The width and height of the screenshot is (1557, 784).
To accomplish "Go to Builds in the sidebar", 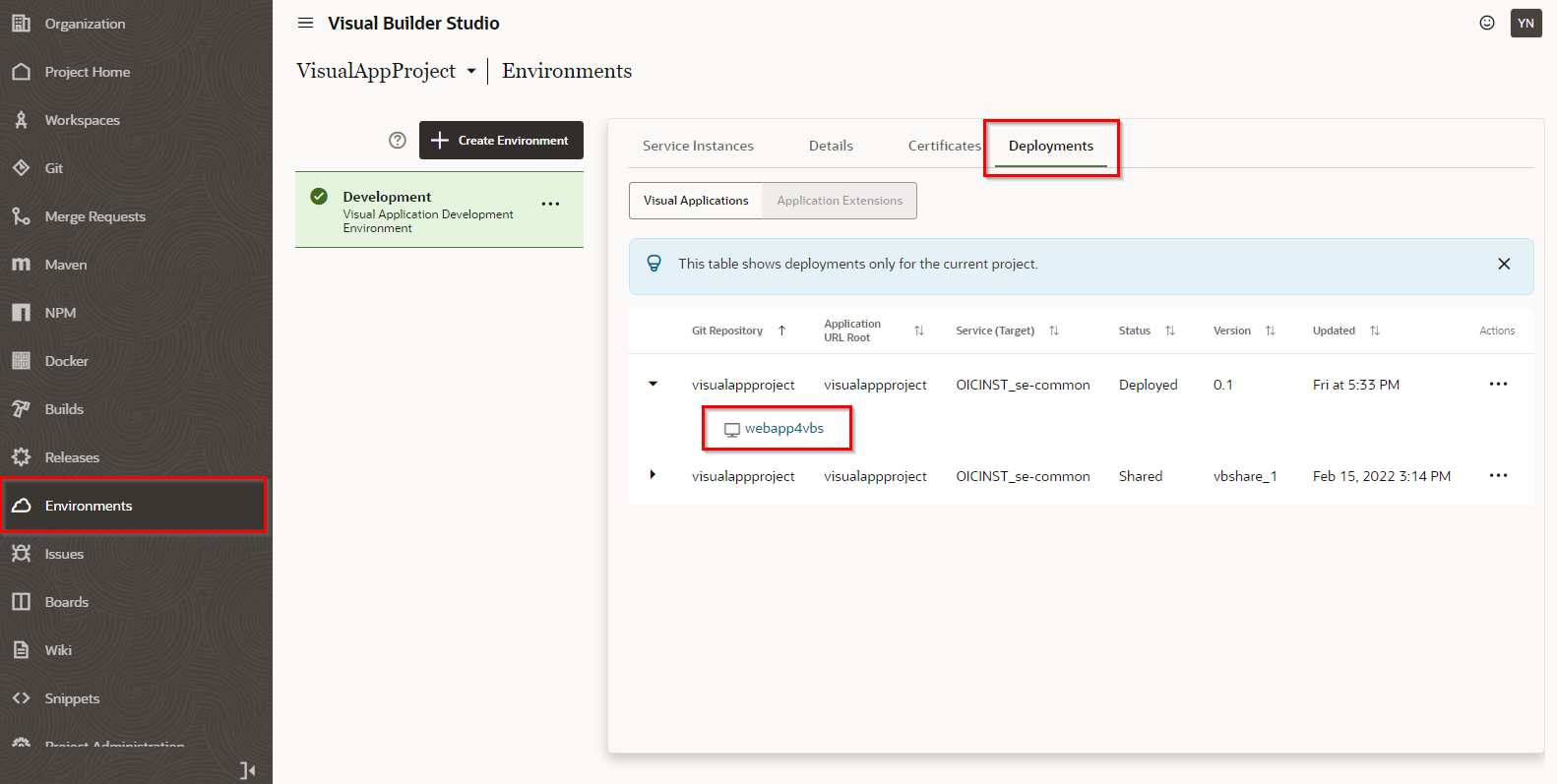I will coord(63,409).
